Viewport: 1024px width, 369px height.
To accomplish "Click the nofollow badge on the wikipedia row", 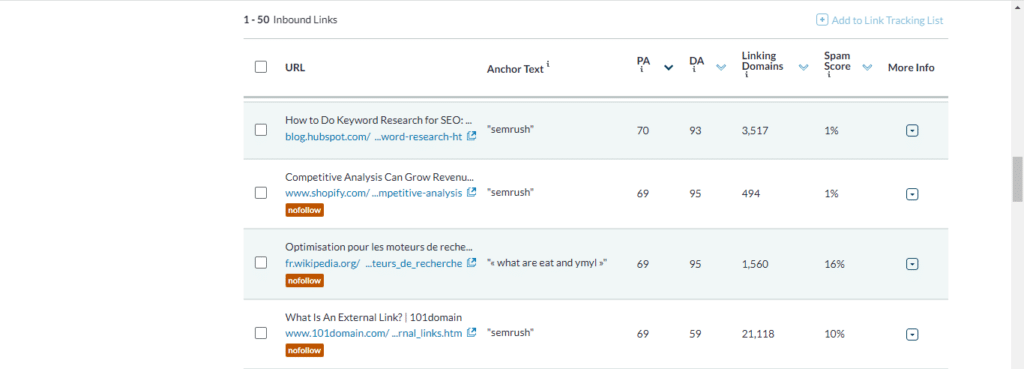I will point(304,280).
